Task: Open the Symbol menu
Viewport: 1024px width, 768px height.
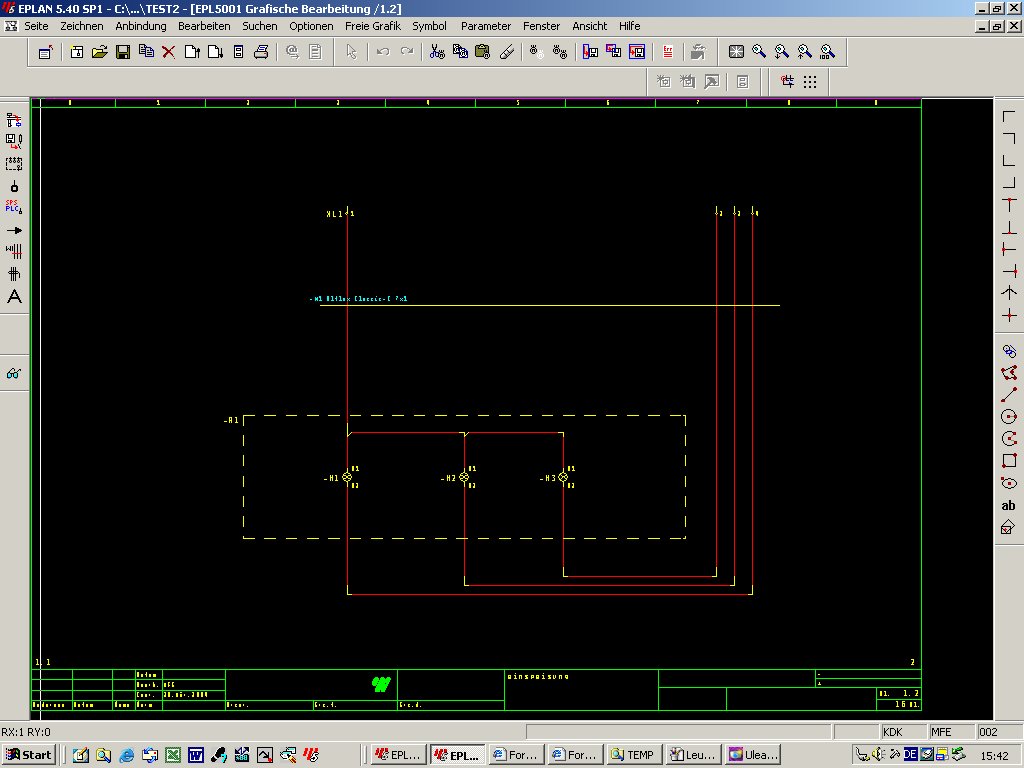Action: coord(429,26)
